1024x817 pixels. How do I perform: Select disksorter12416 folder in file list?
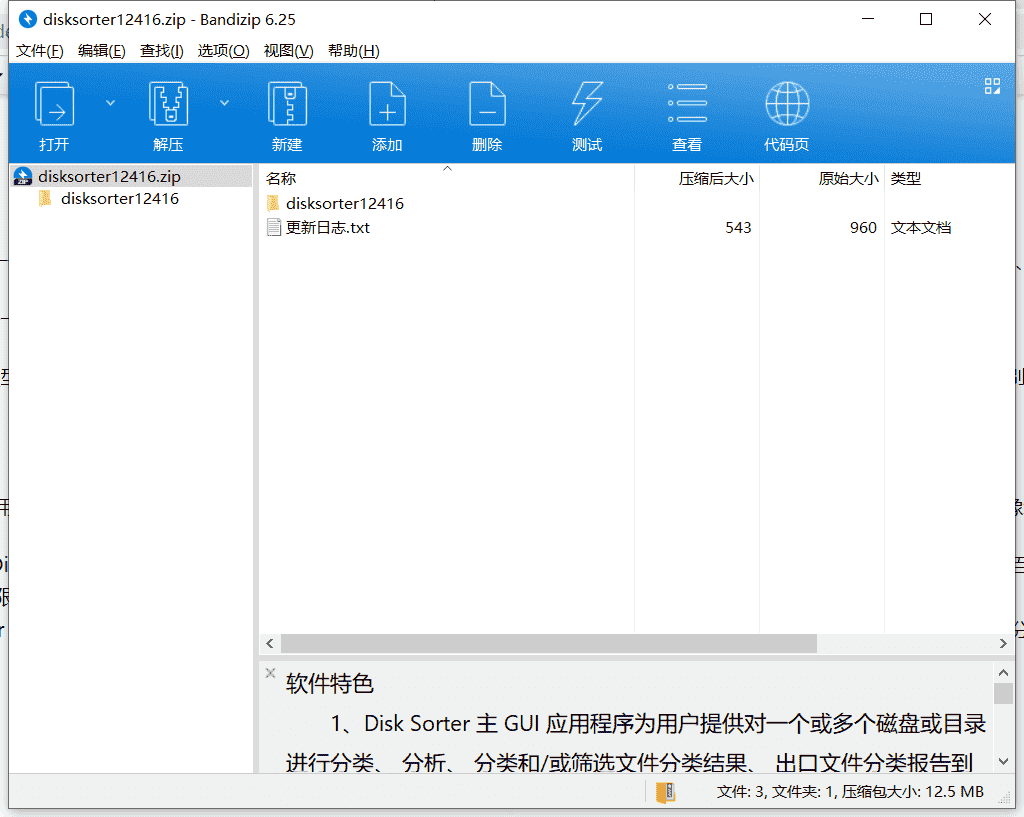345,203
